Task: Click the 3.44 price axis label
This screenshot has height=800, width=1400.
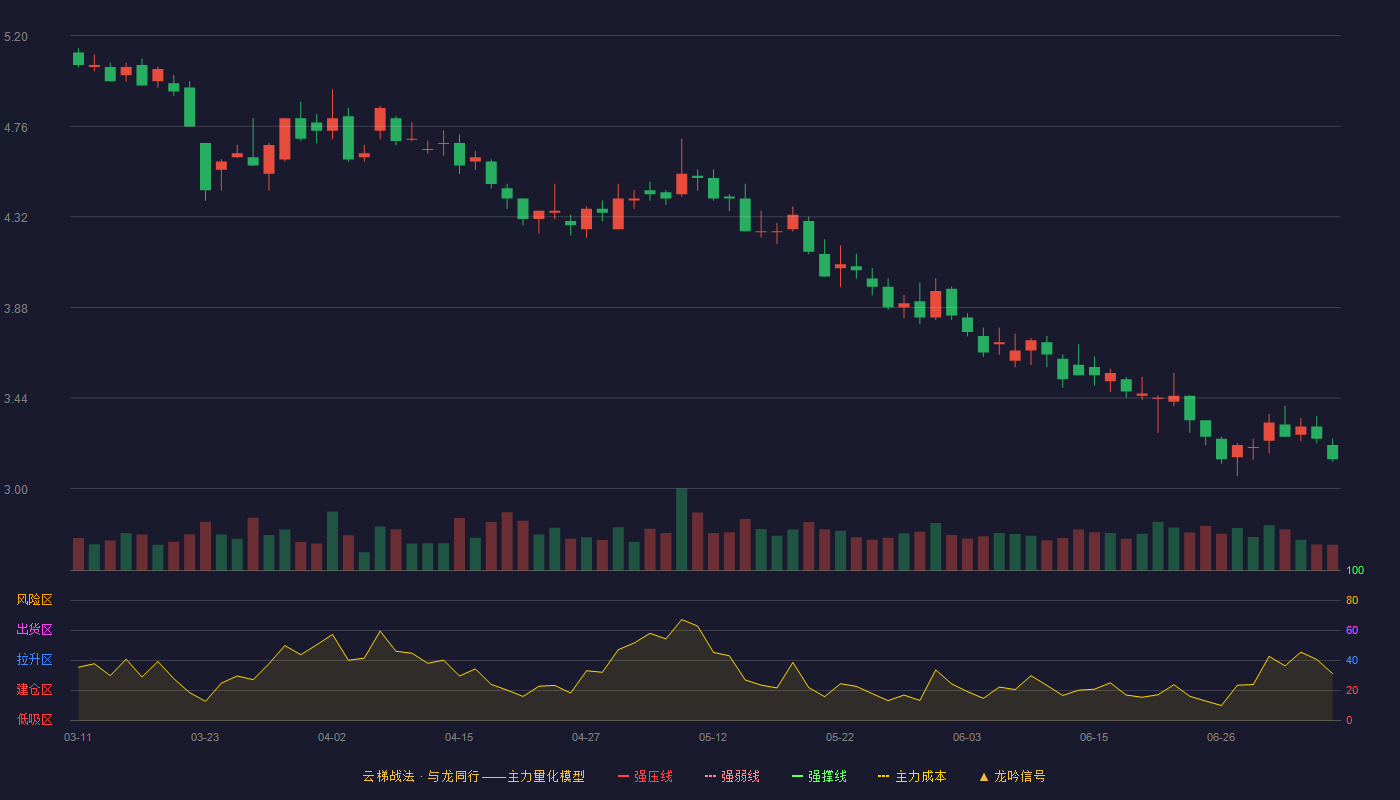Action: click(x=16, y=399)
